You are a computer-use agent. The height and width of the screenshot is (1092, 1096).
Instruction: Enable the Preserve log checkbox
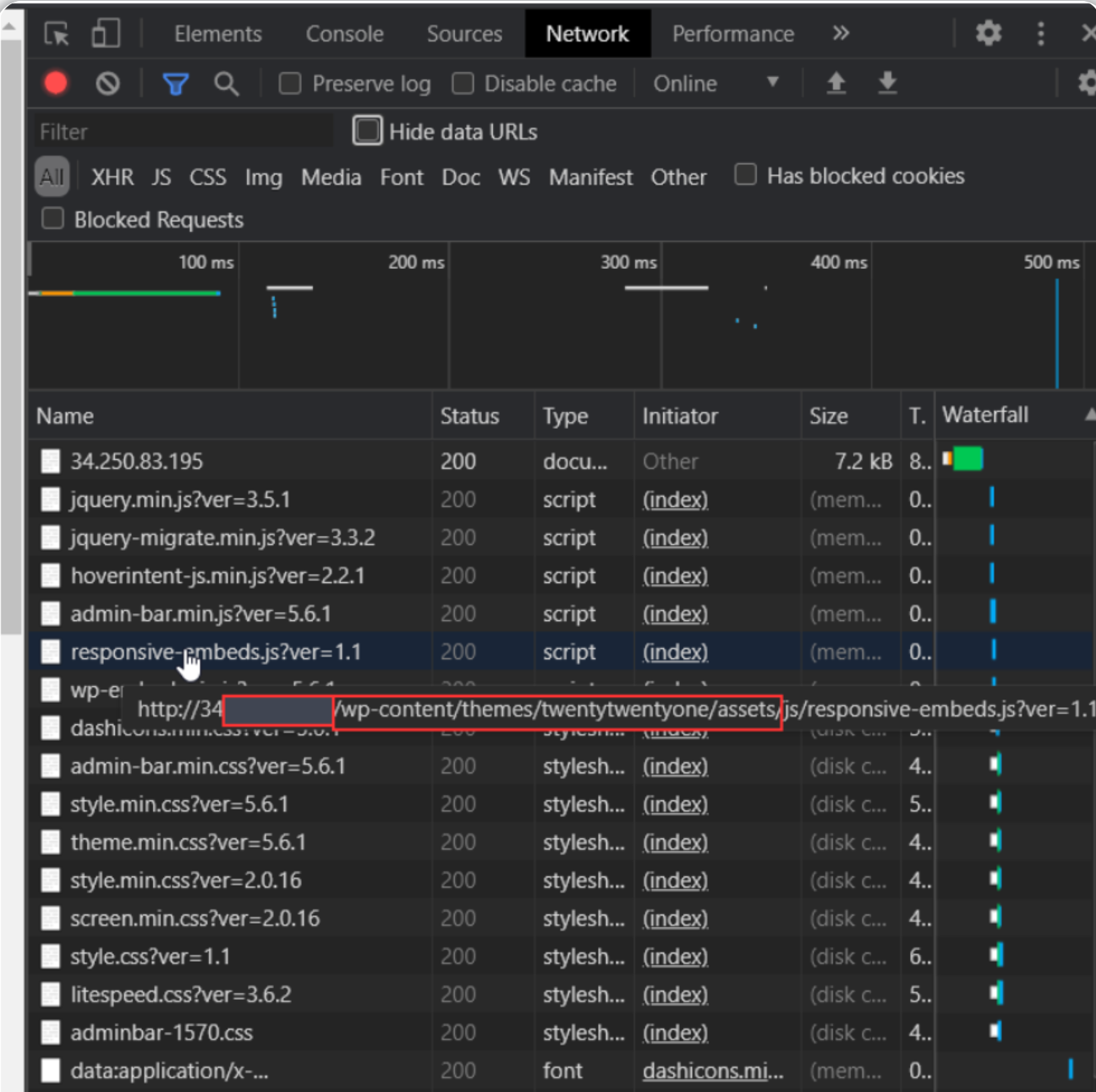290,83
